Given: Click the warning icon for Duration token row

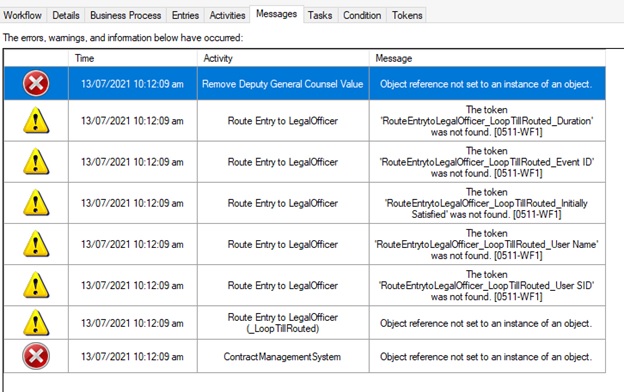Looking at the screenshot, I should 36,120.
